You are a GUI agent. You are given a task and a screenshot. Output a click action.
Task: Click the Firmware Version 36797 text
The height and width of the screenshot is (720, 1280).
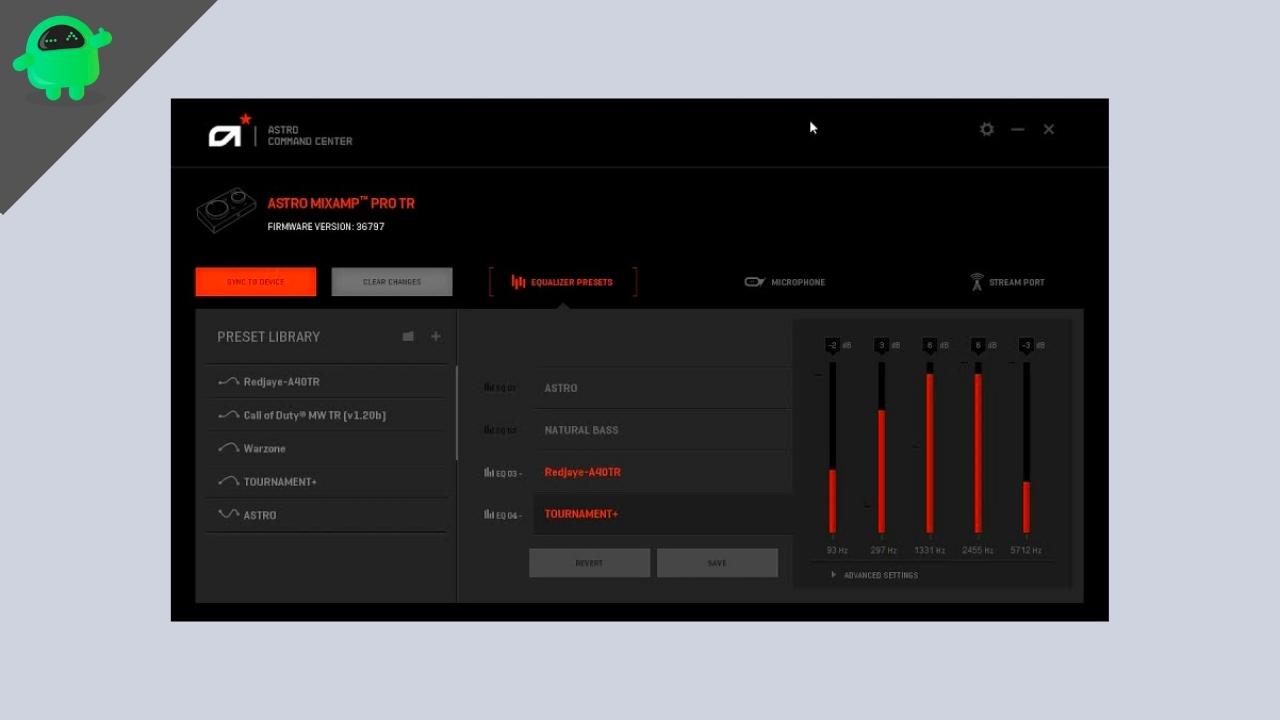[326, 227]
